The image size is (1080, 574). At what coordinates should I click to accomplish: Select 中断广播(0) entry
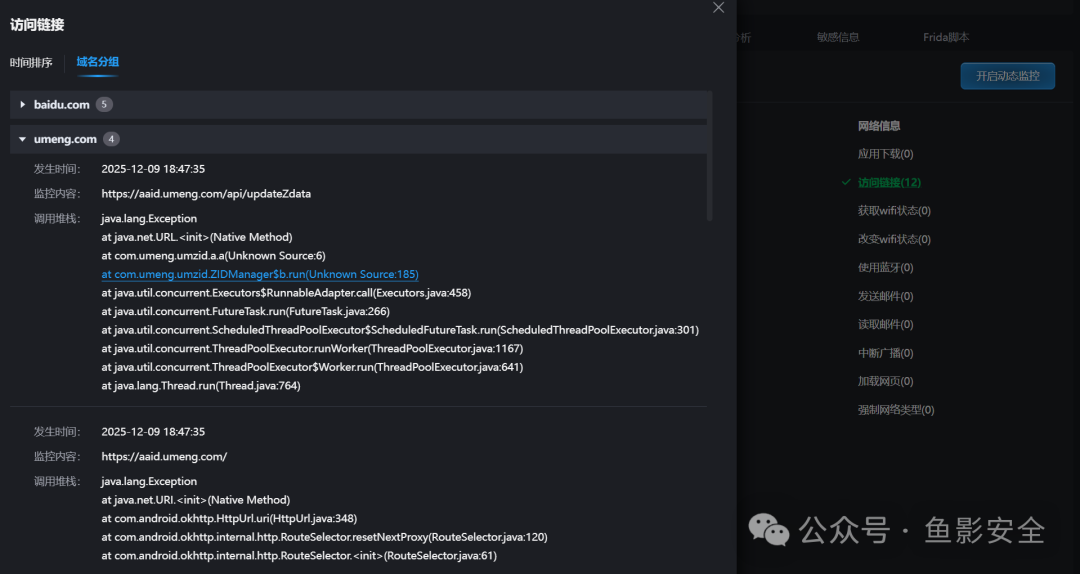coord(886,353)
